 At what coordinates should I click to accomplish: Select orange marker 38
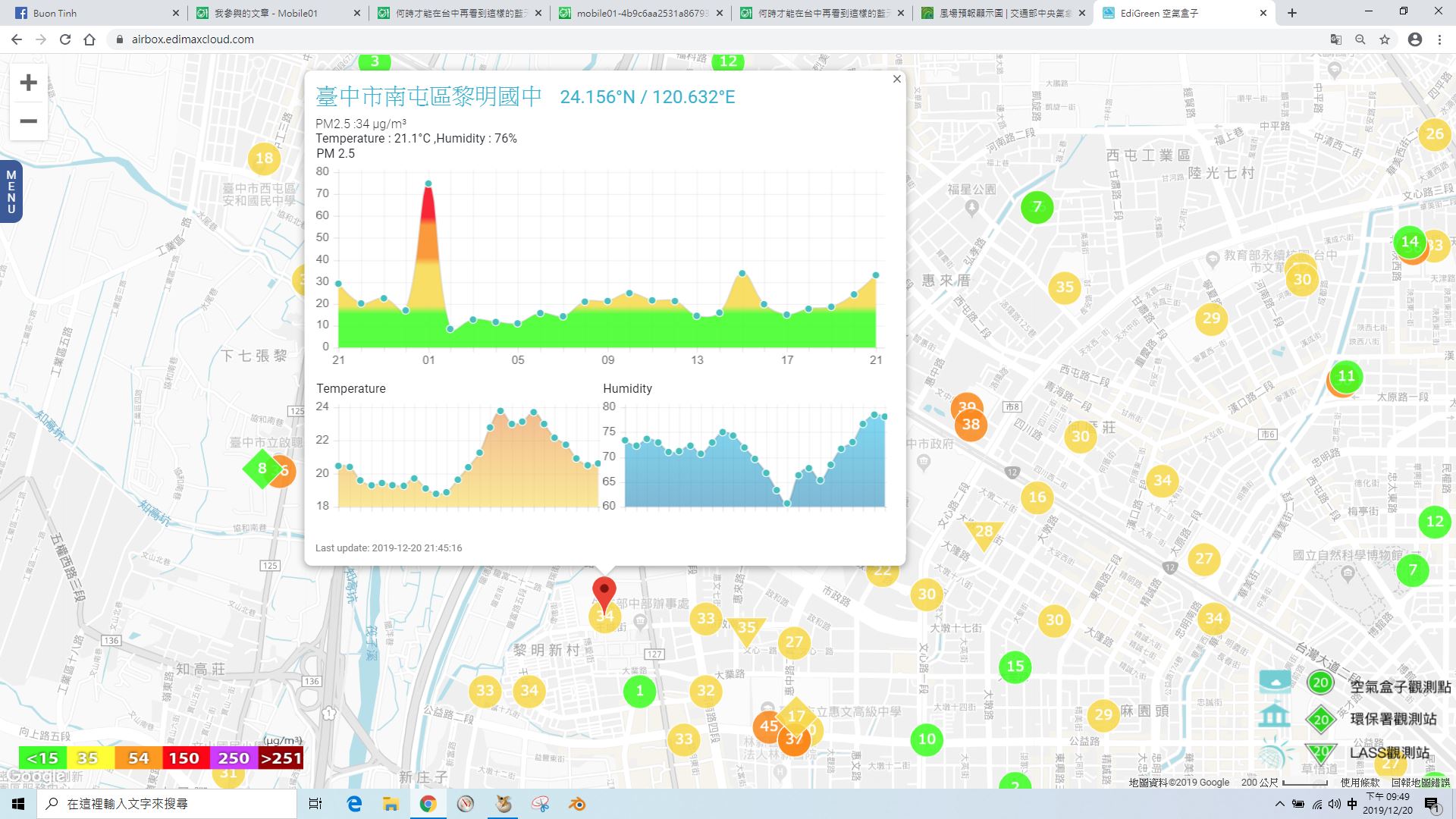(971, 425)
